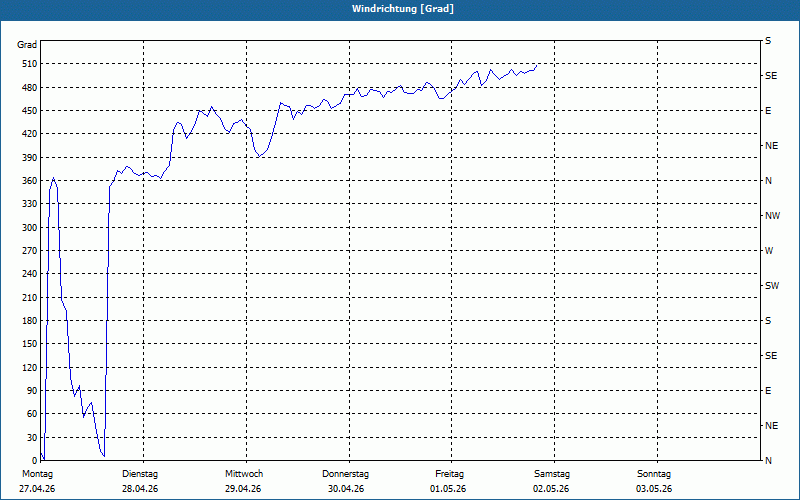Click the 60 degree axis label

pos(32,414)
